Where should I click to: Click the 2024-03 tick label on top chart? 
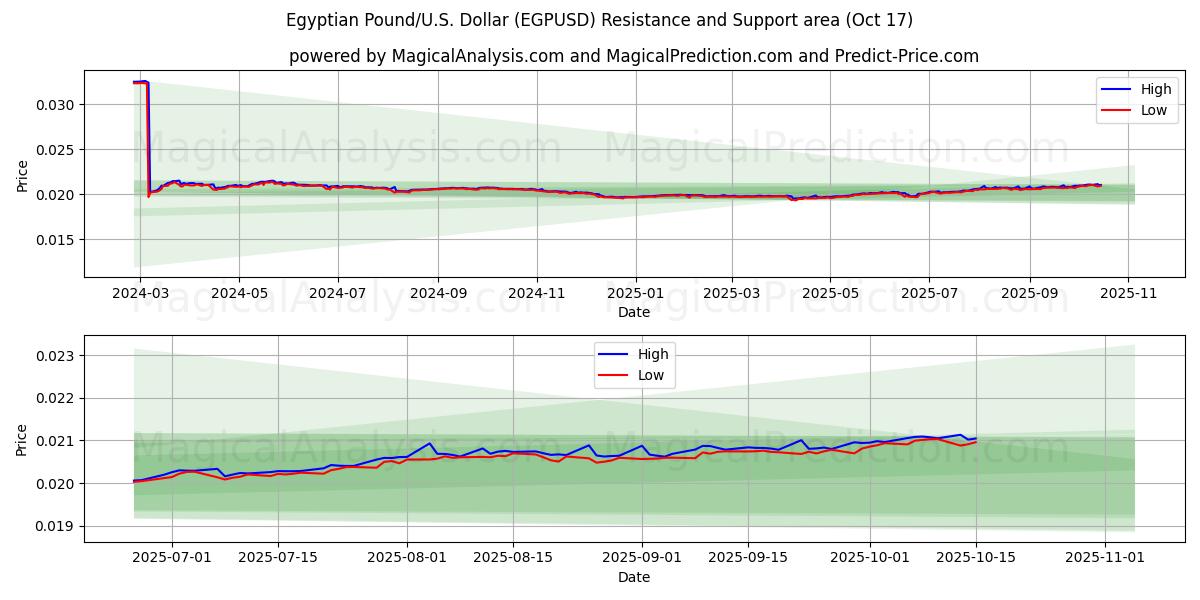[x=140, y=294]
